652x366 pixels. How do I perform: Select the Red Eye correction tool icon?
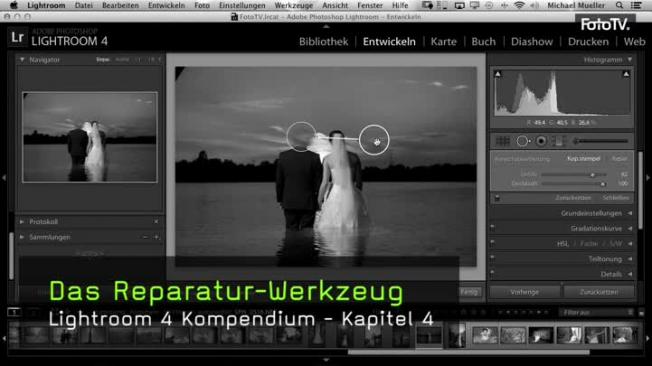pyautogui.click(x=541, y=141)
